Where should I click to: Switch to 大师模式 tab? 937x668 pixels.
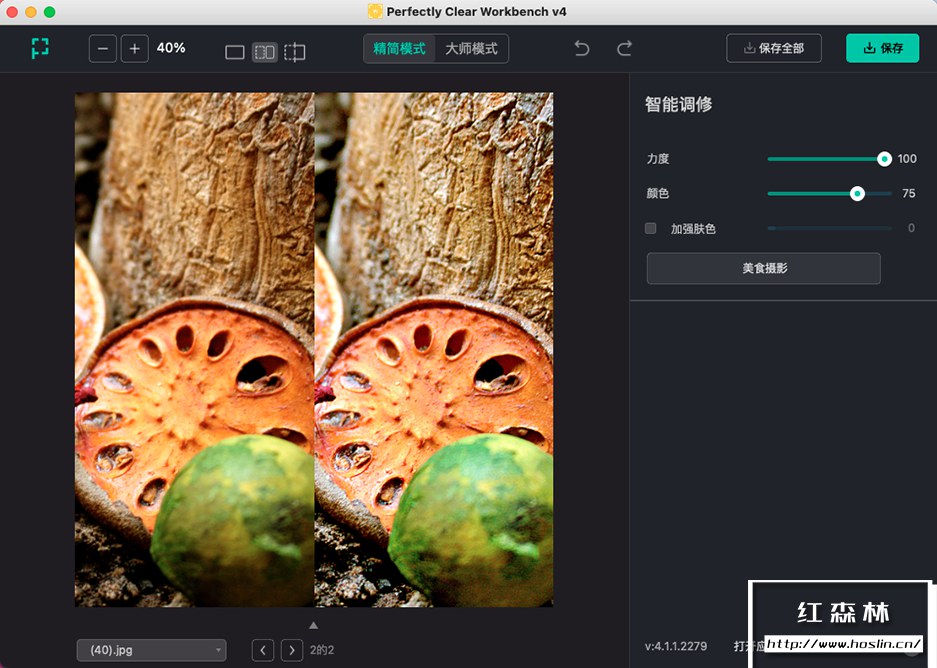pyautogui.click(x=470, y=48)
